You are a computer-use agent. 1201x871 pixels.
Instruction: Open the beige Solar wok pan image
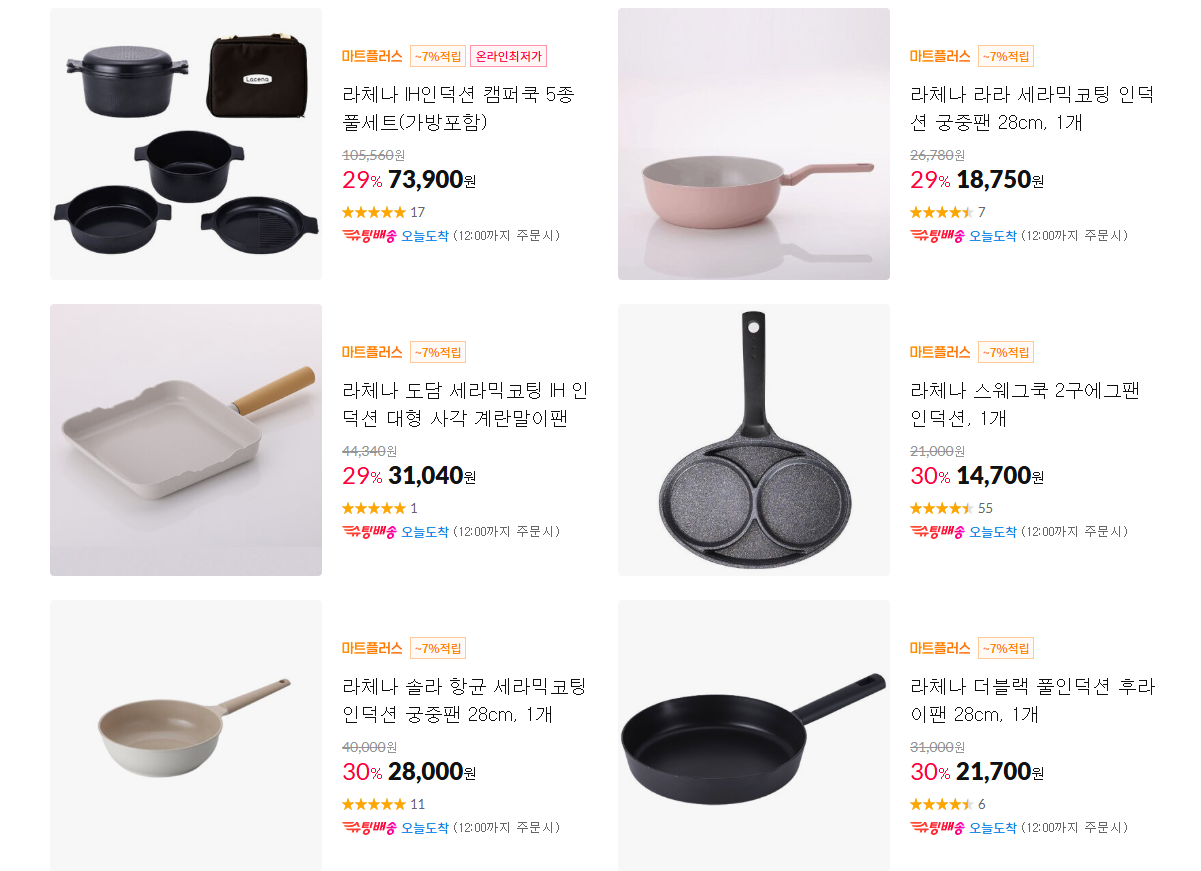[186, 736]
